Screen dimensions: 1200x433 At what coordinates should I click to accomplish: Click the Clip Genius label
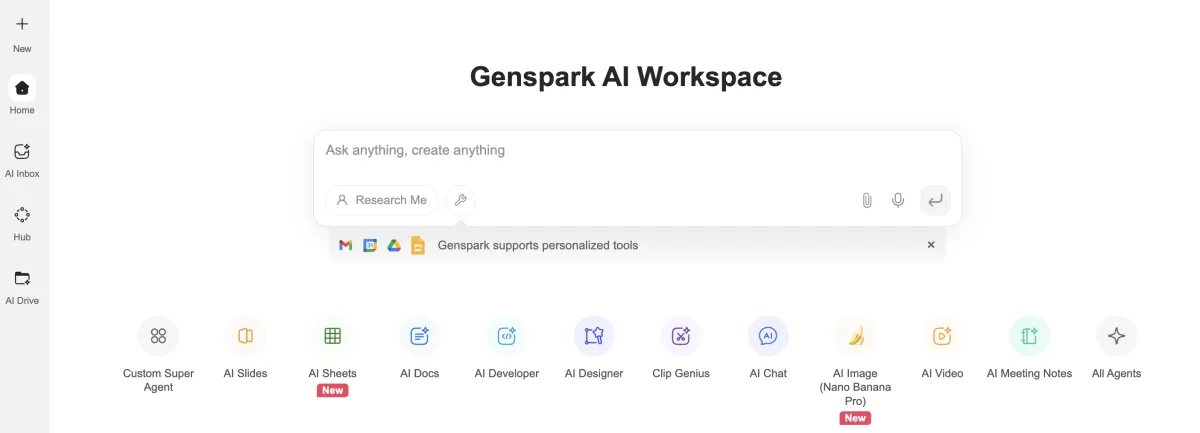tap(681, 373)
